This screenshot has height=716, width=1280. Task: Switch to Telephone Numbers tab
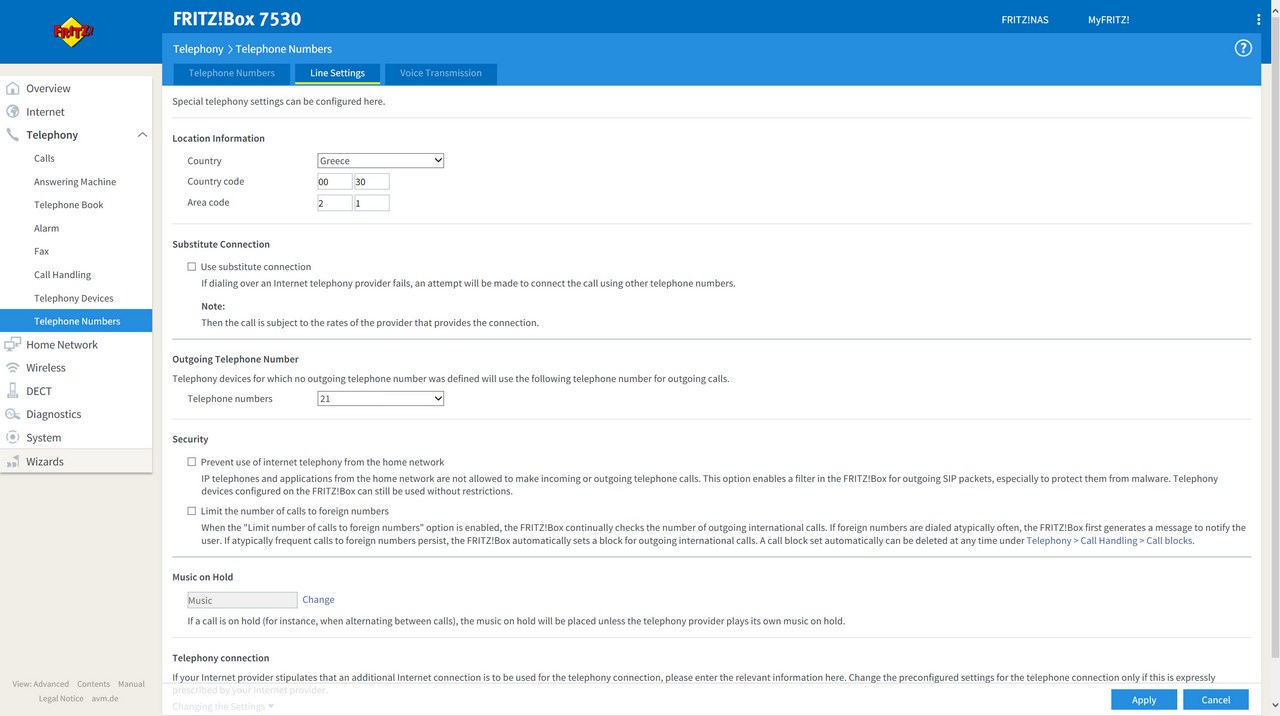coord(232,73)
